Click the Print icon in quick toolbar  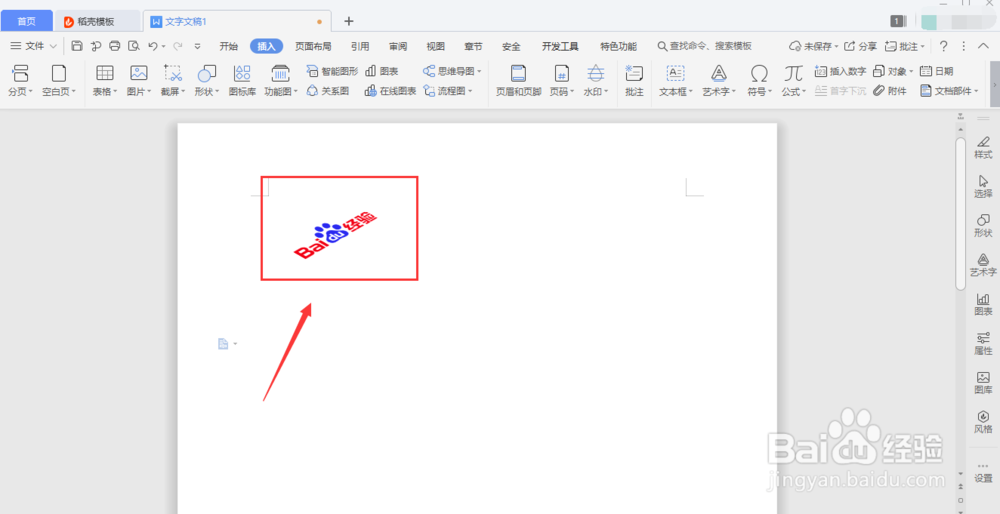[115, 46]
